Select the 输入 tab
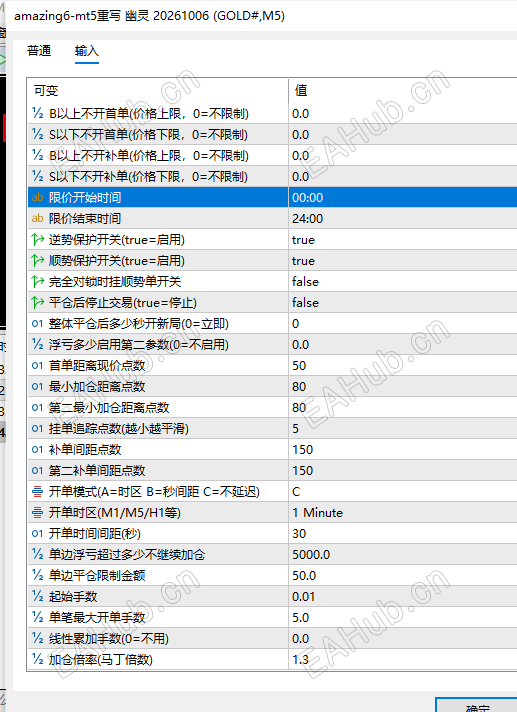This screenshot has width=517, height=712. tap(87, 51)
